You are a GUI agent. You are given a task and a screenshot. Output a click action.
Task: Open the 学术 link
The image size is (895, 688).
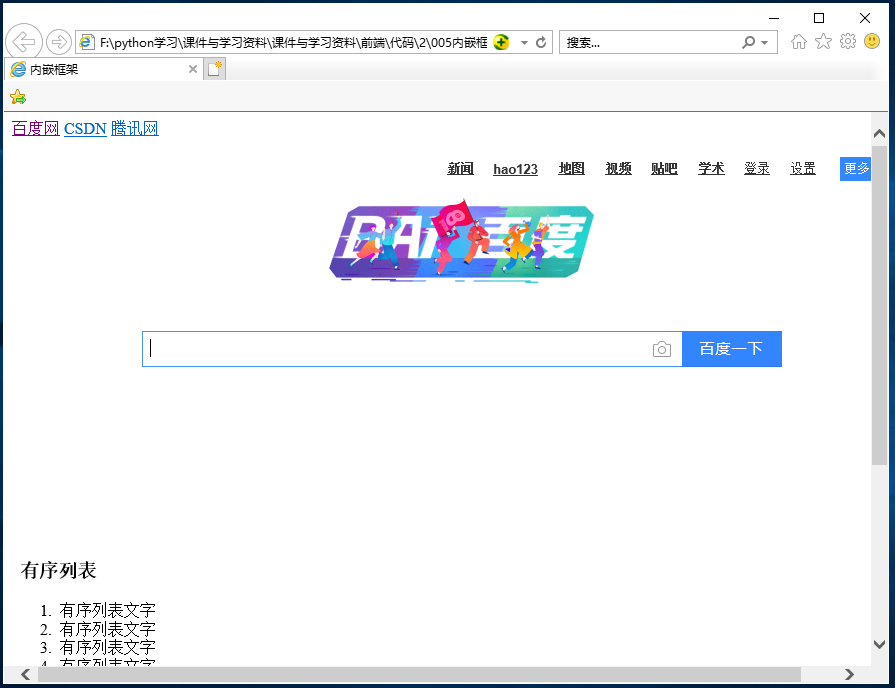tap(711, 168)
